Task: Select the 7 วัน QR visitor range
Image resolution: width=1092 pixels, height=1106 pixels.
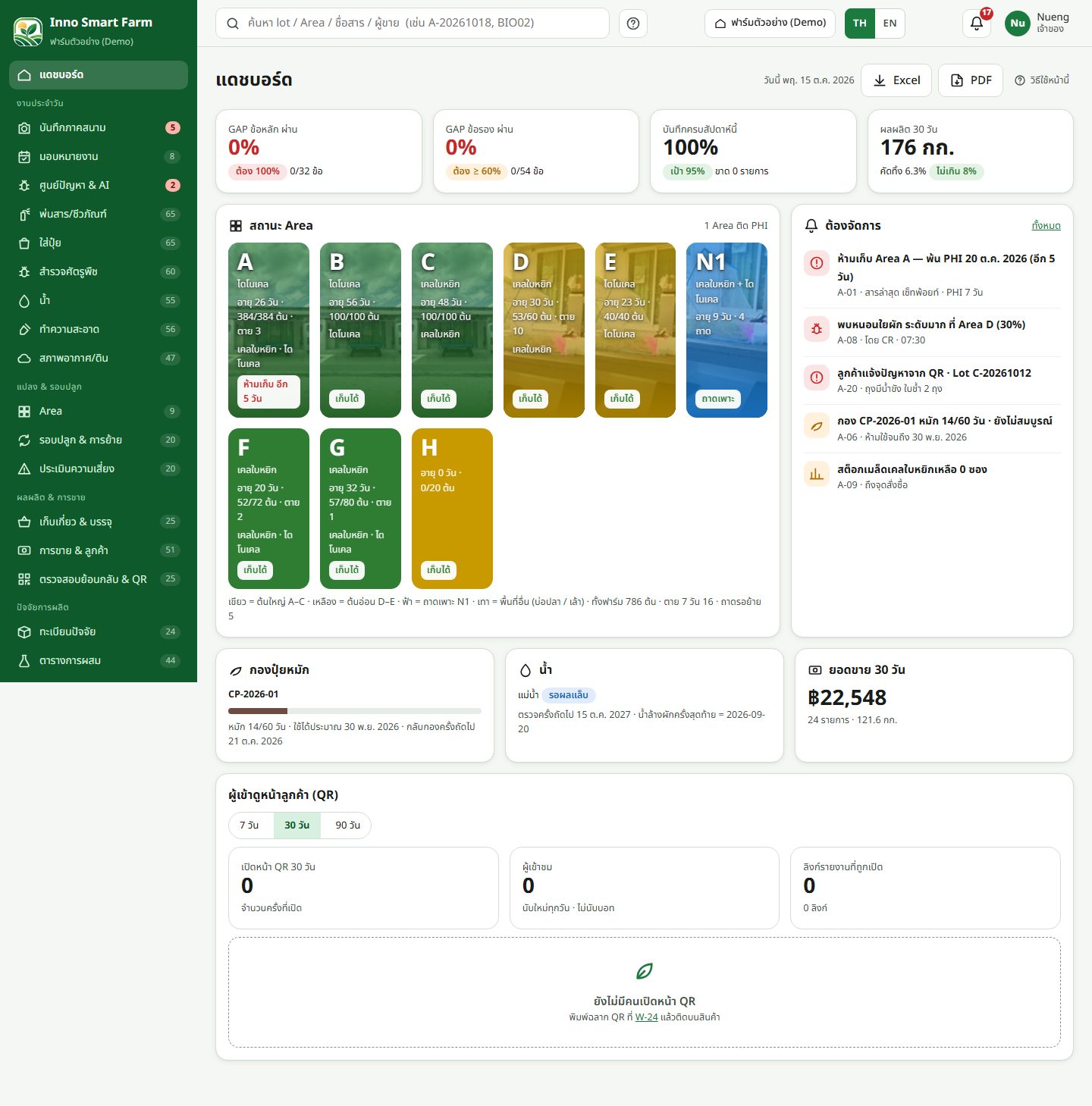Action: (249, 826)
